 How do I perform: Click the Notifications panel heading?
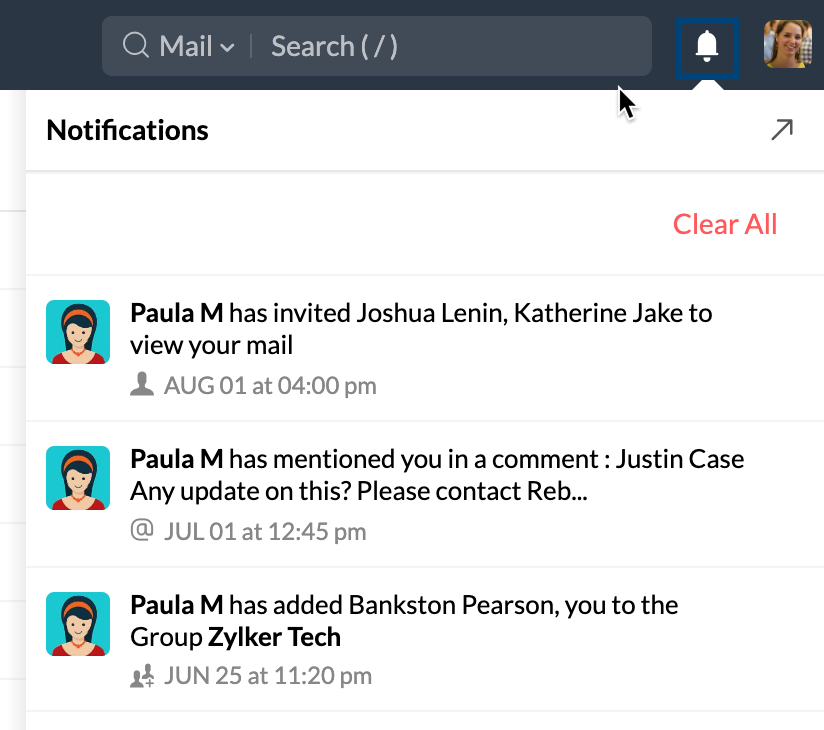tap(128, 130)
